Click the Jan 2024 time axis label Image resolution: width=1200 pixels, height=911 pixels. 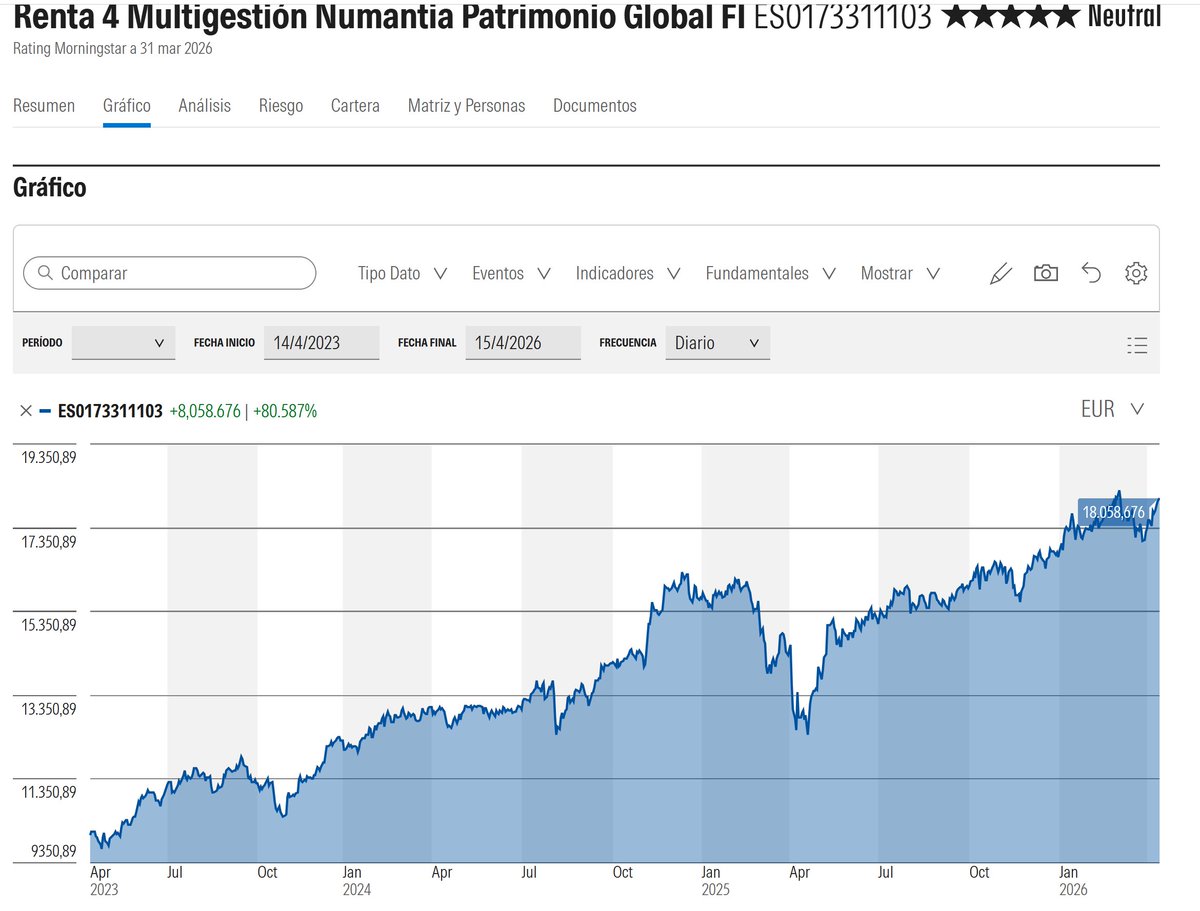pos(357,880)
